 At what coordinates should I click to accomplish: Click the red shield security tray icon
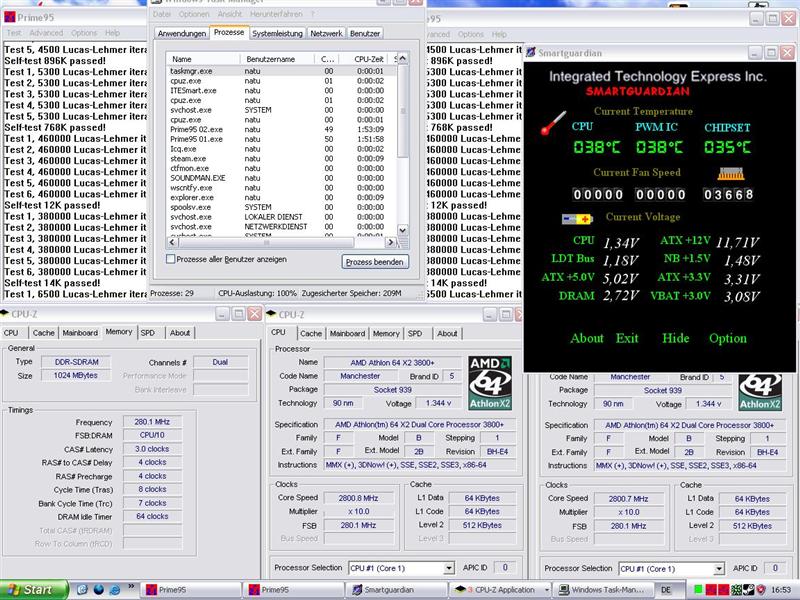pos(760,590)
